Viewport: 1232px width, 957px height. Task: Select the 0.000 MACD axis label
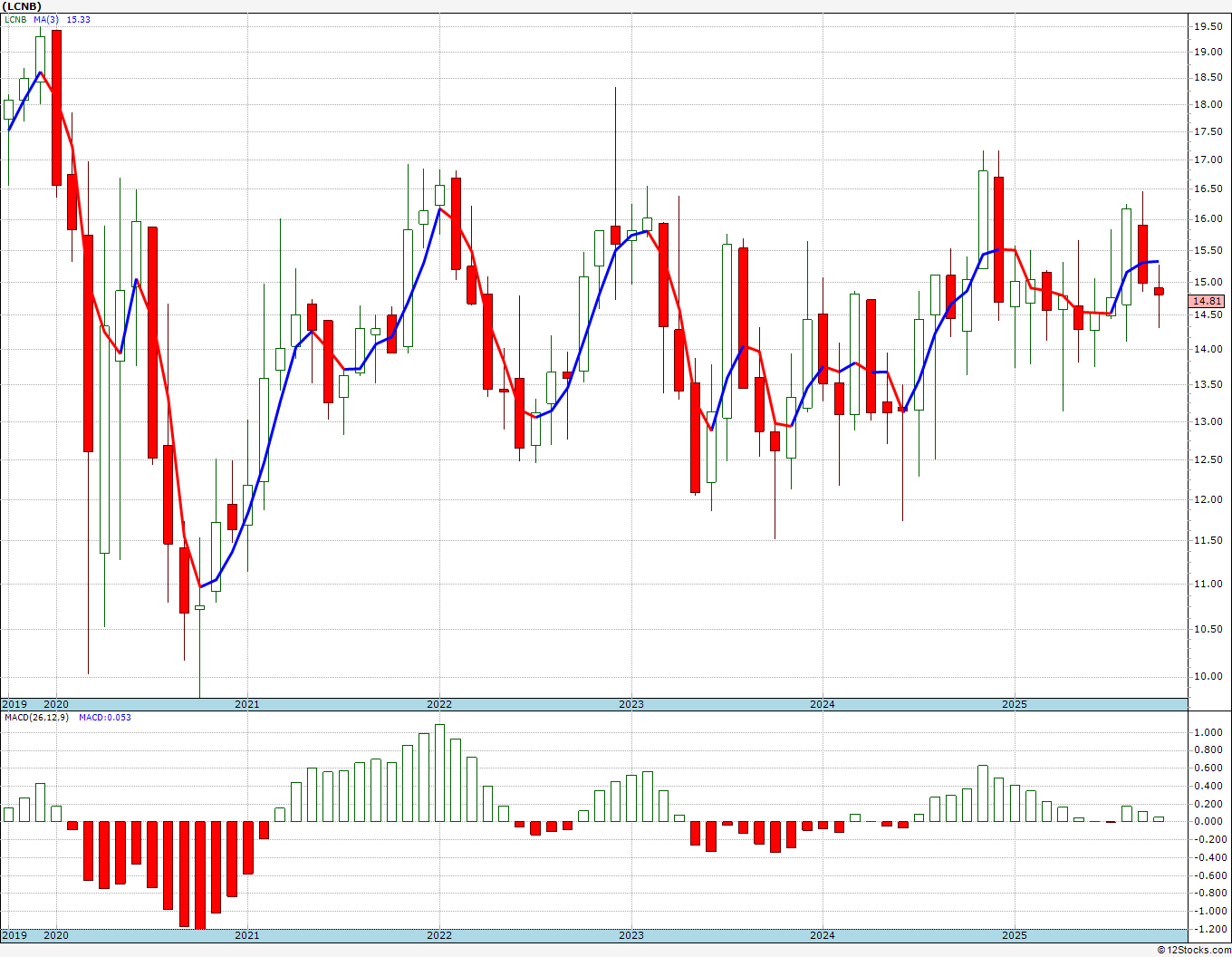1209,822
